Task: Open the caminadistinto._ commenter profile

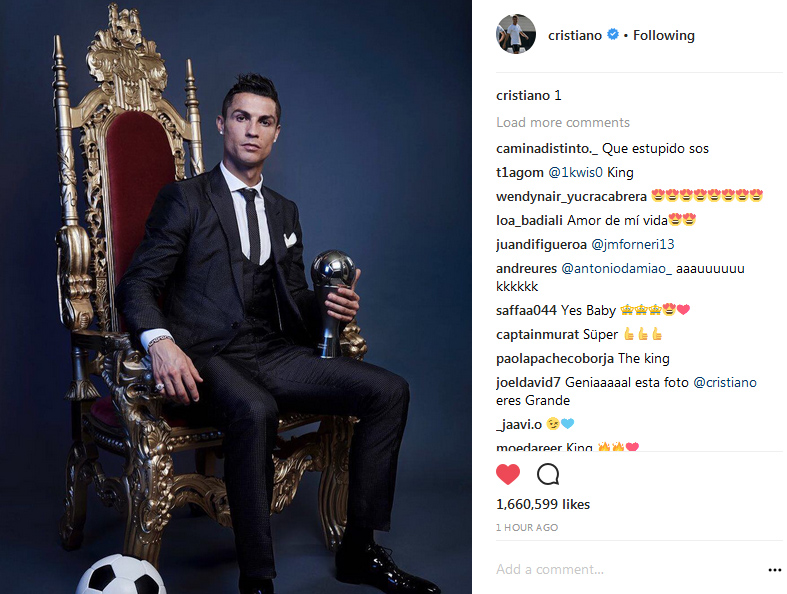Action: (547, 149)
